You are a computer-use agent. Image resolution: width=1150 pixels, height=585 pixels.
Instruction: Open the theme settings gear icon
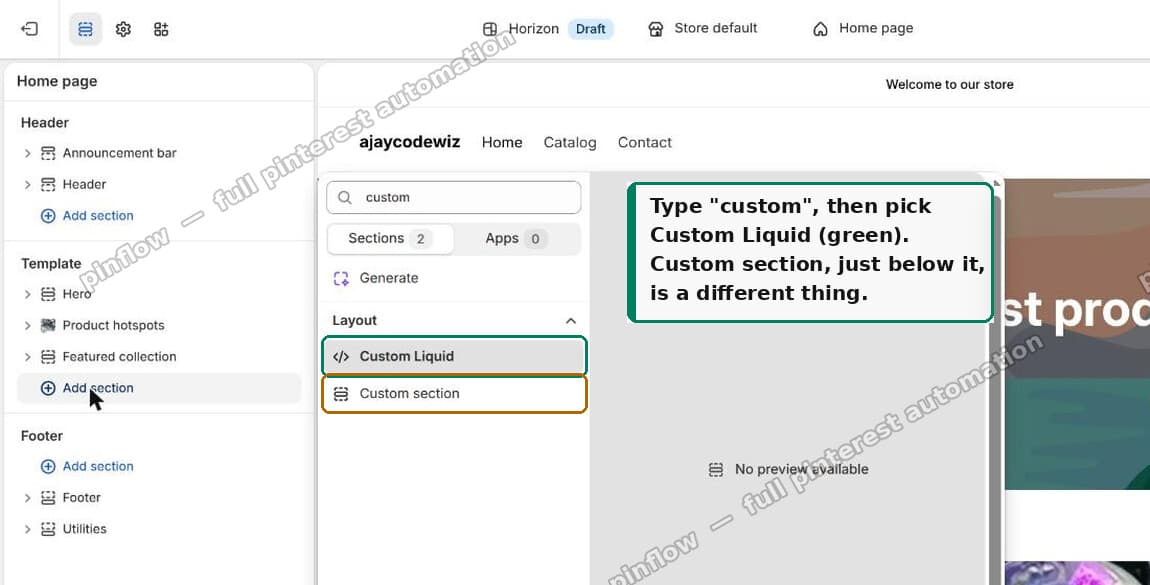click(123, 29)
